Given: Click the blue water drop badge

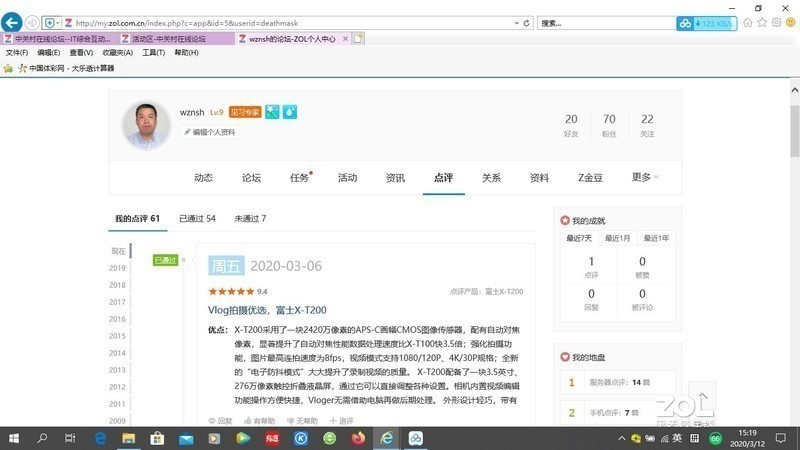Looking at the screenshot, I should point(290,112).
